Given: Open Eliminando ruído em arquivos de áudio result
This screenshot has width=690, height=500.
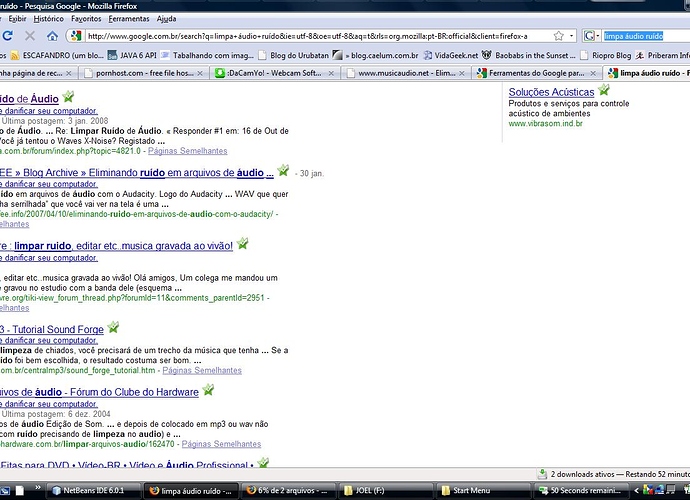Looking at the screenshot, I should point(137,173).
